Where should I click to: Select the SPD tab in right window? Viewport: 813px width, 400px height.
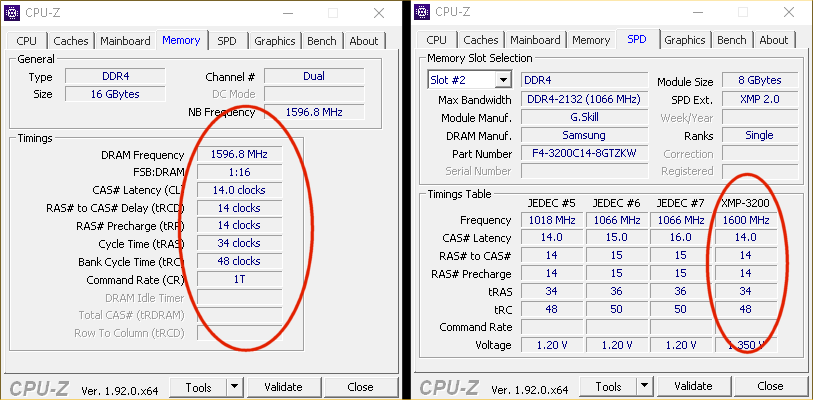[637, 39]
